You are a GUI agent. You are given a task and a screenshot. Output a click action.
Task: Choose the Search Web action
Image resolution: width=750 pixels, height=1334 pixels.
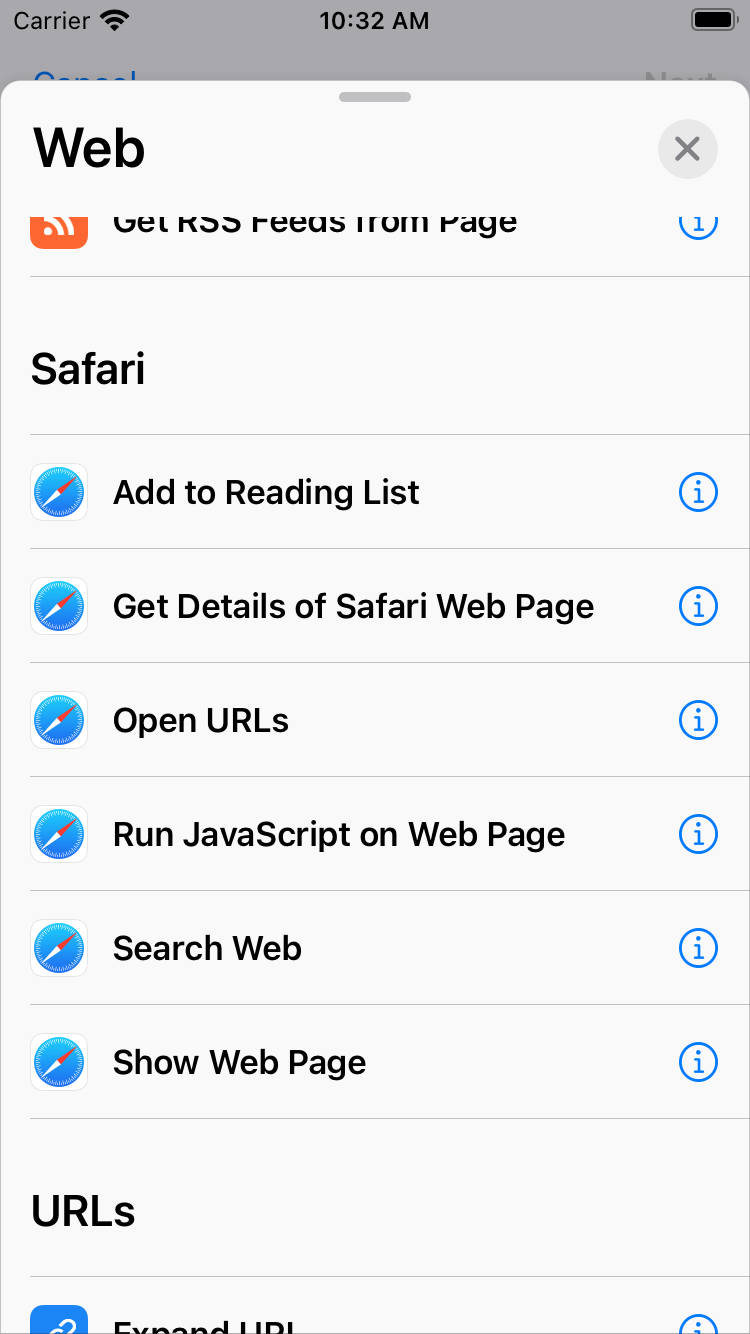207,948
